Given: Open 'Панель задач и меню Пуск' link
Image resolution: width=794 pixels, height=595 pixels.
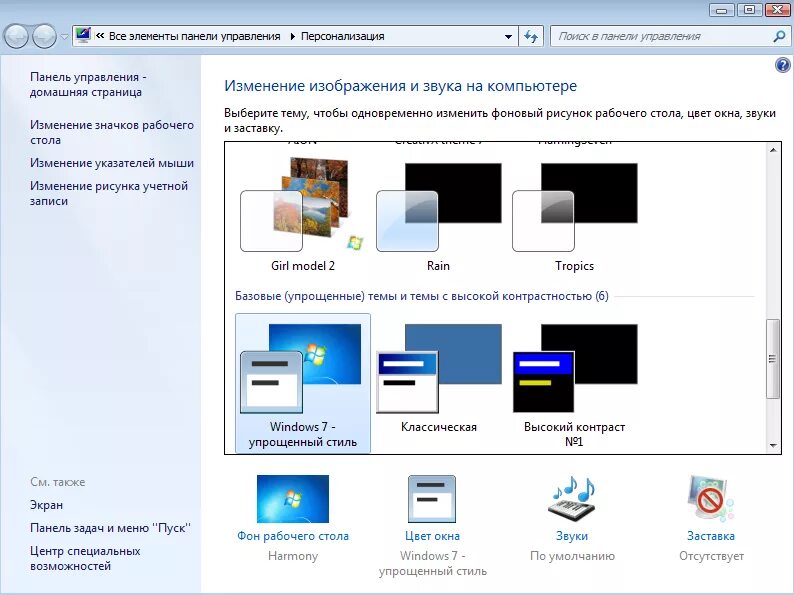Looking at the screenshot, I should pos(110,528).
